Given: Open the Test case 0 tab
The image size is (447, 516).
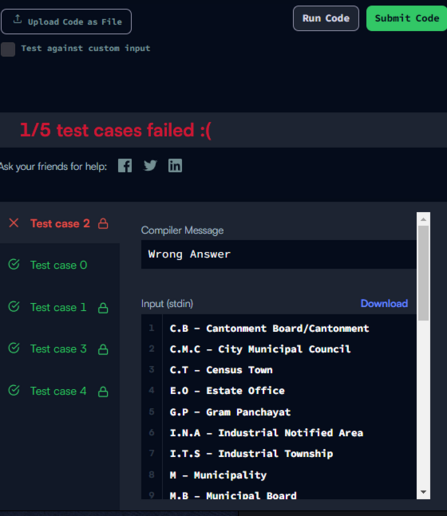Looking at the screenshot, I should click(60, 265).
